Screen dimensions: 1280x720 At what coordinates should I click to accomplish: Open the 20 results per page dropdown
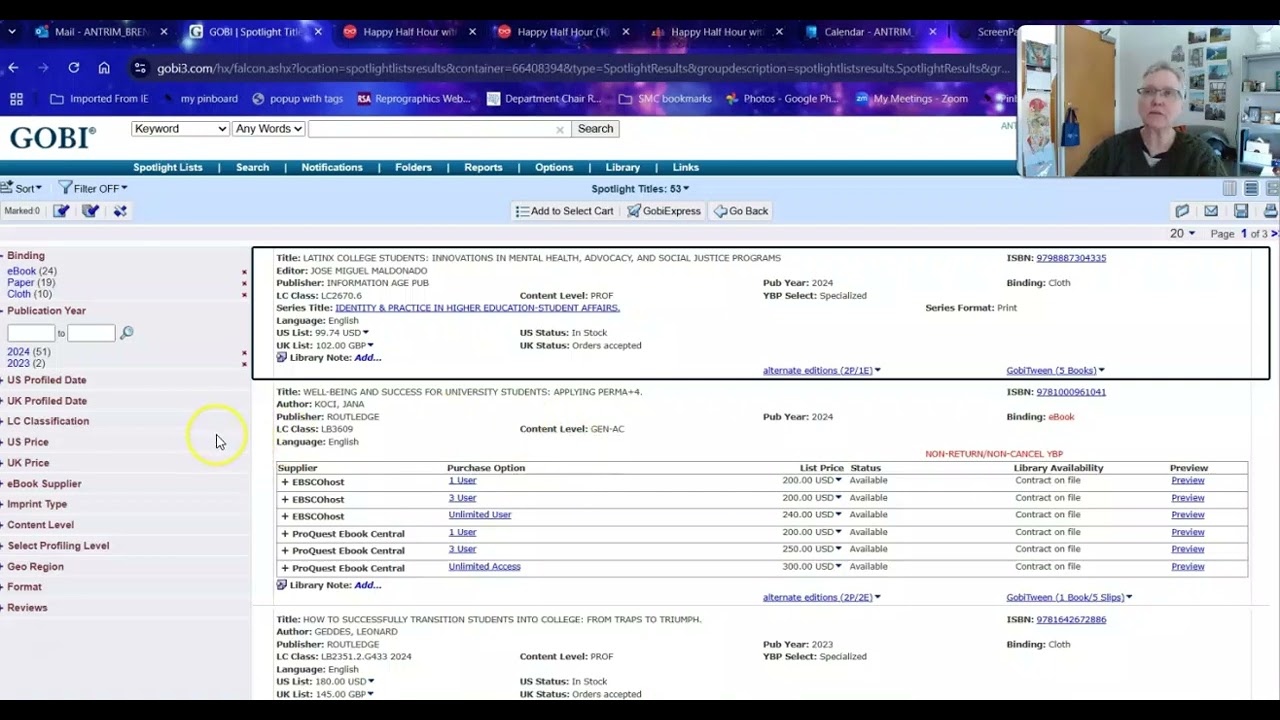[1183, 233]
